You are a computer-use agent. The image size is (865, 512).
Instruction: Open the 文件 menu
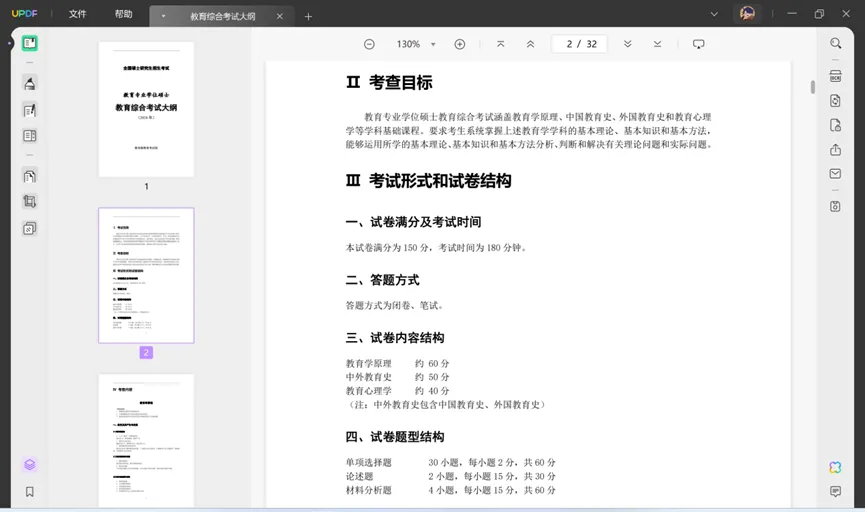point(77,14)
